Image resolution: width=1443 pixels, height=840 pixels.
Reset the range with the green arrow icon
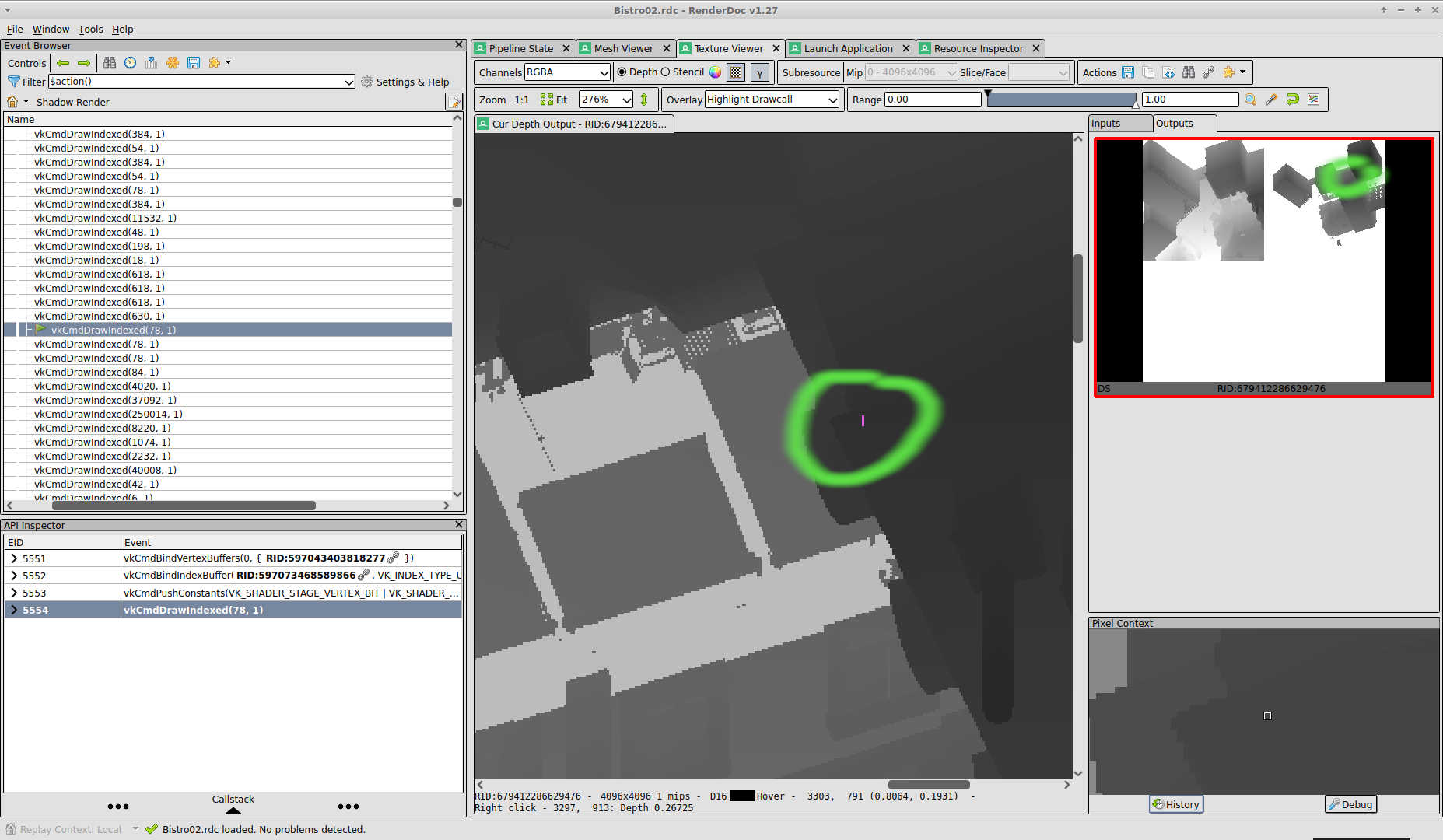click(x=1292, y=100)
